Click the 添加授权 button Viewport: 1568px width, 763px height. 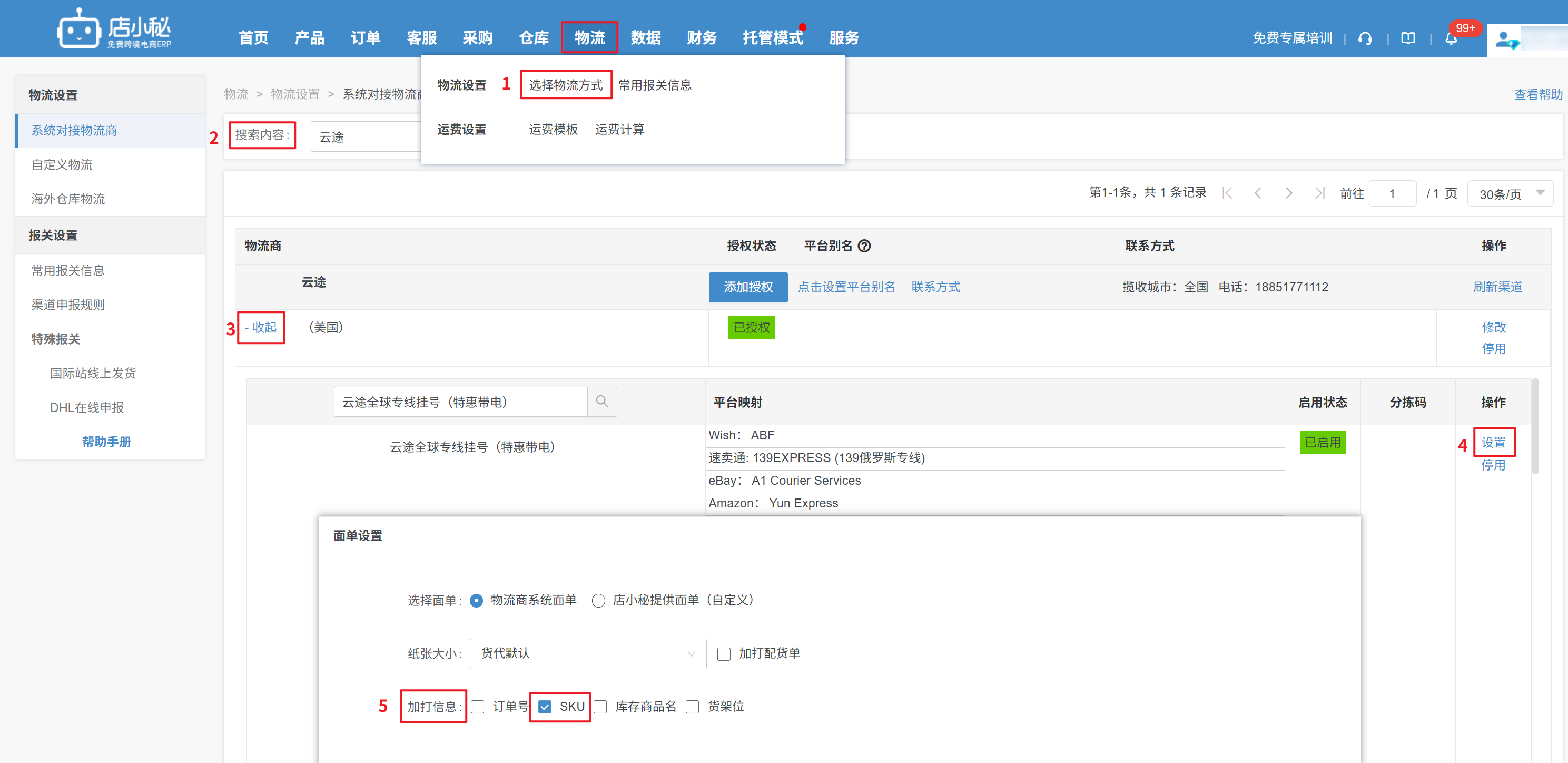point(747,287)
